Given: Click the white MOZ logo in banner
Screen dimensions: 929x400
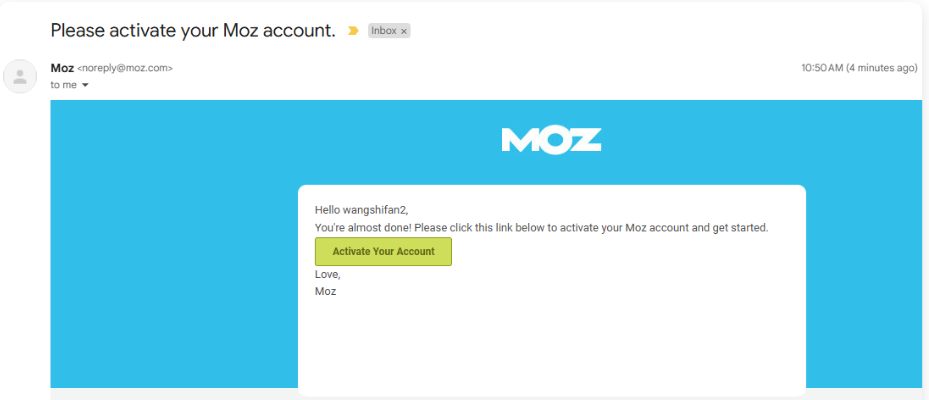Looking at the screenshot, I should pyautogui.click(x=551, y=140).
